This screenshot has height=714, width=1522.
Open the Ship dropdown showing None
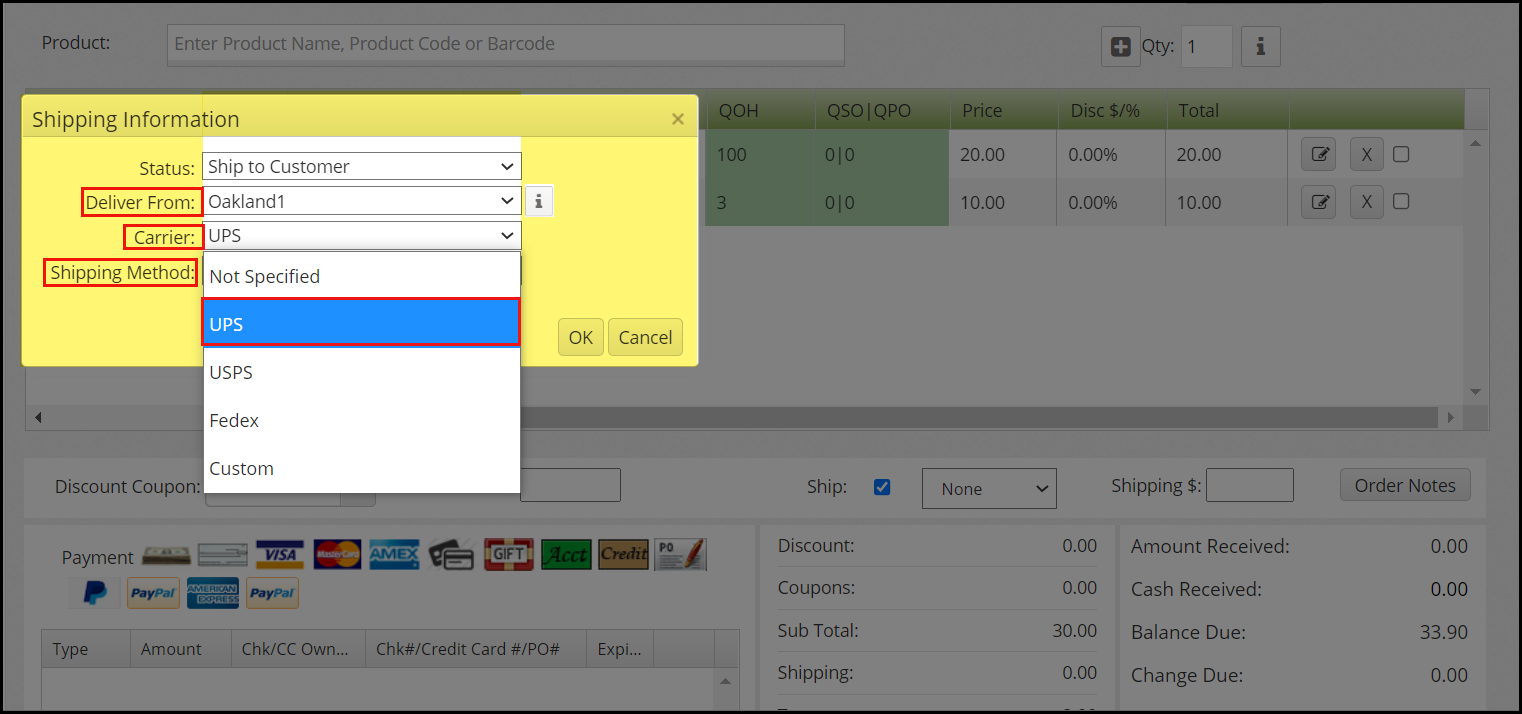tap(989, 488)
